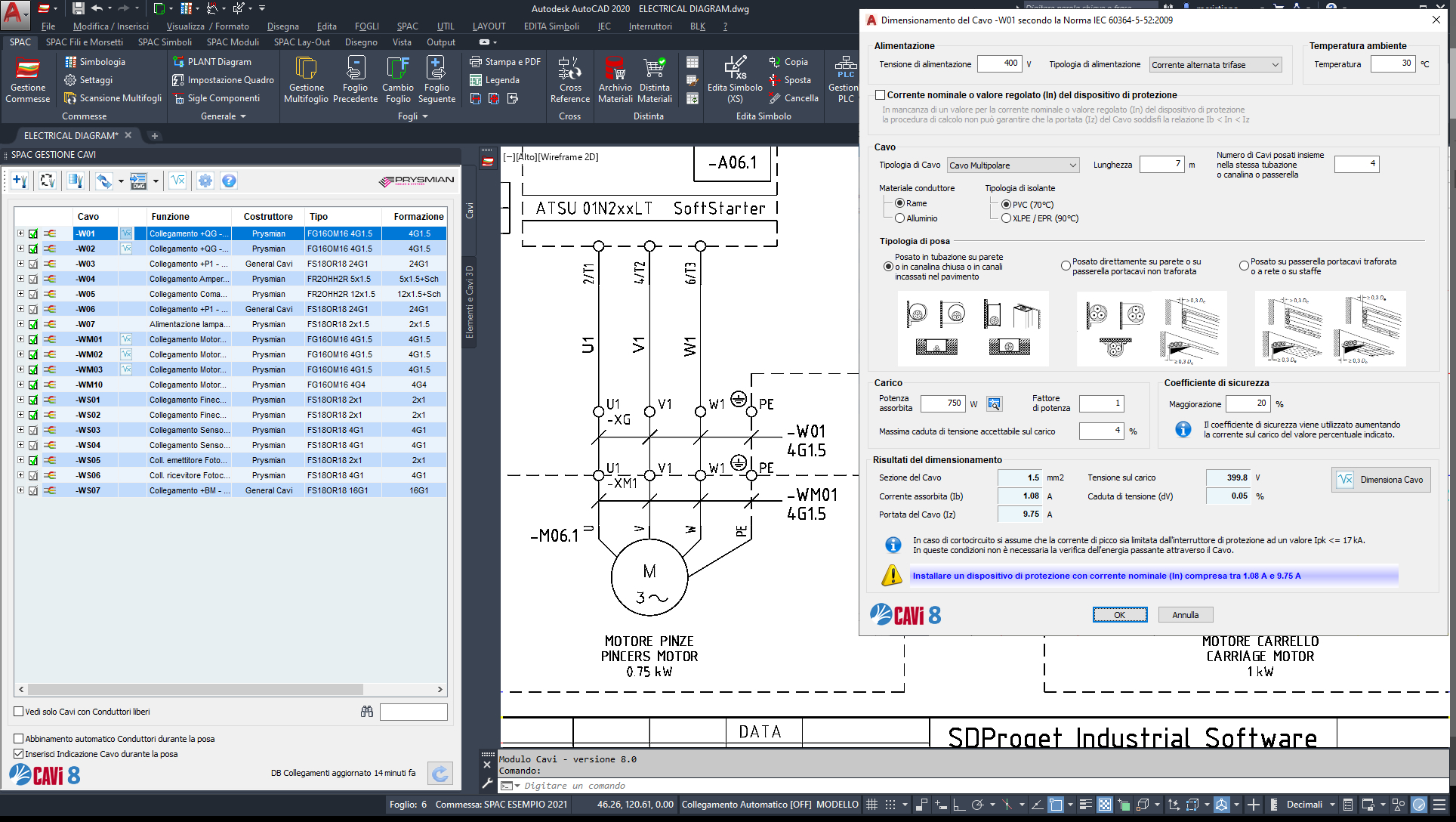Click refresh DB Collegamenti icon
The image size is (1456, 822).
coord(440,773)
